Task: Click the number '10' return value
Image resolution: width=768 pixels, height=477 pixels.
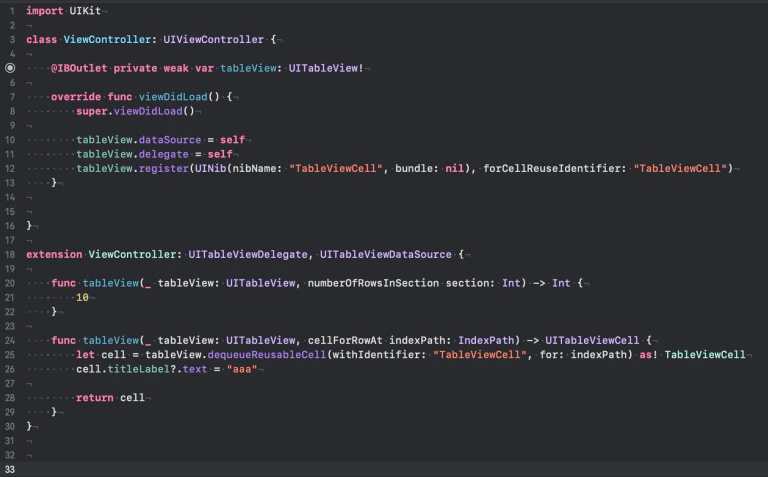Action: click(82, 298)
